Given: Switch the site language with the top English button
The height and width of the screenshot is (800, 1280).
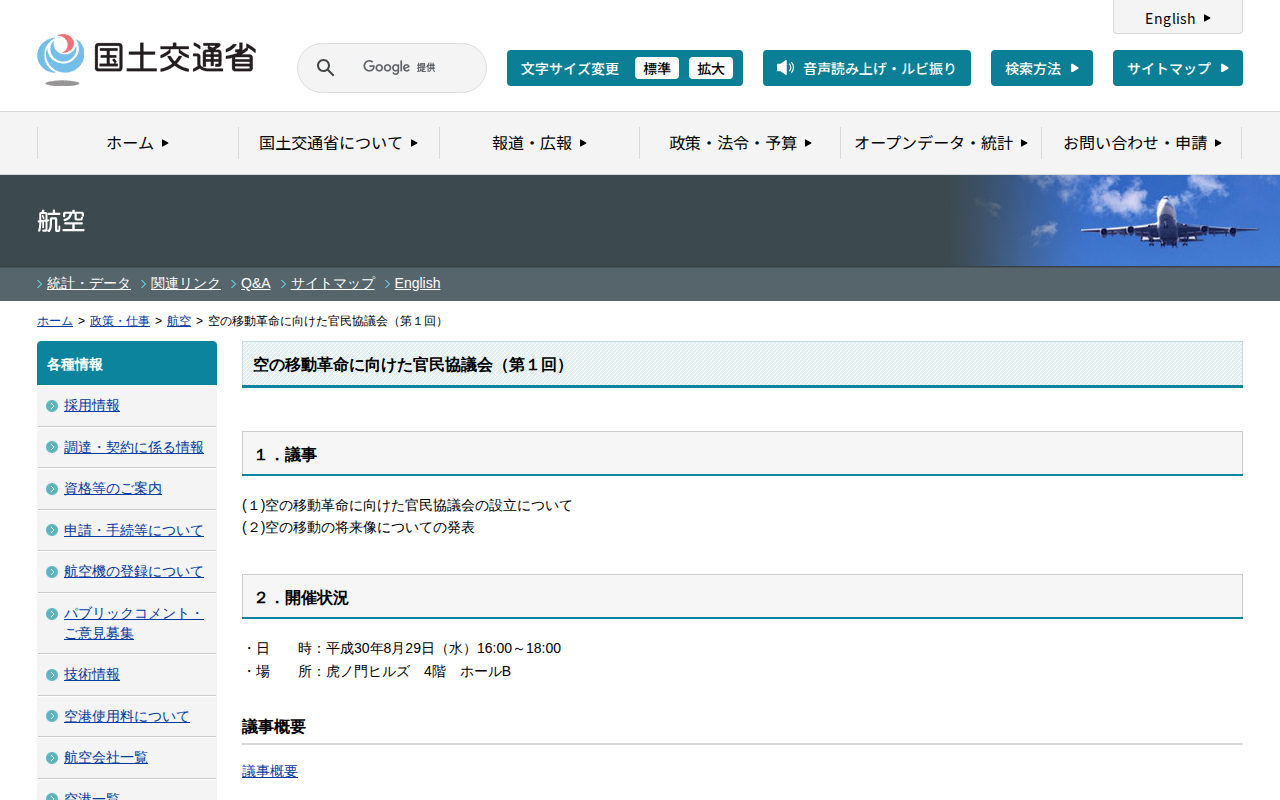Looking at the screenshot, I should coord(1177,18).
